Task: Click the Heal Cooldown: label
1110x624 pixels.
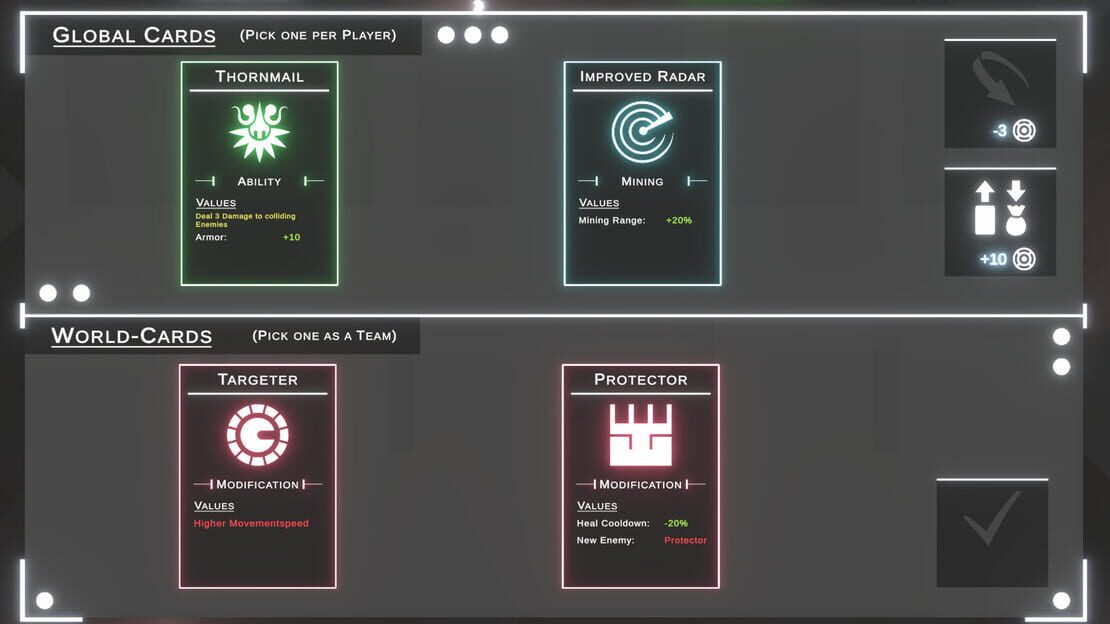Action: coord(613,523)
